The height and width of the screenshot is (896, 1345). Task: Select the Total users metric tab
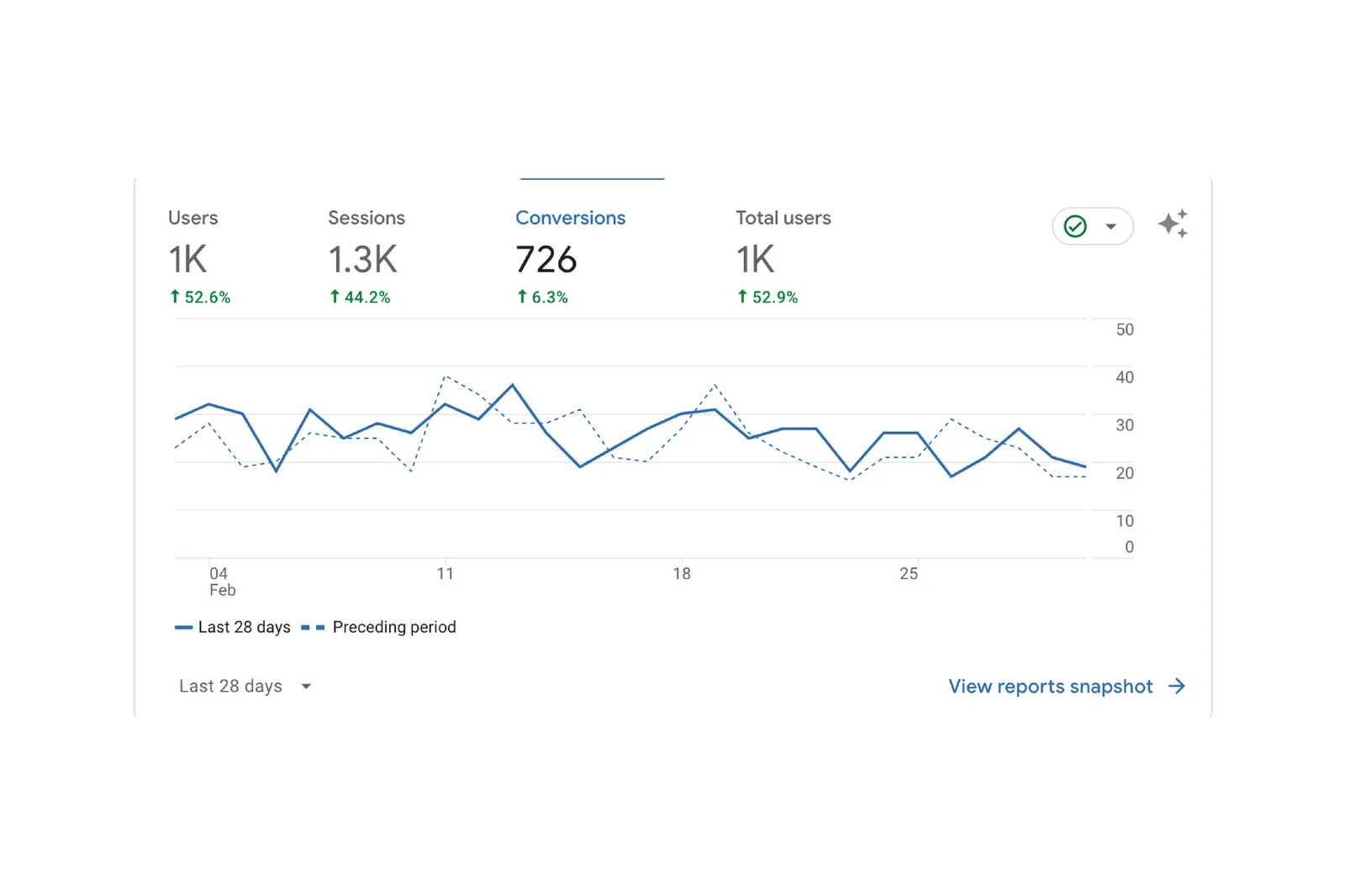click(x=783, y=256)
